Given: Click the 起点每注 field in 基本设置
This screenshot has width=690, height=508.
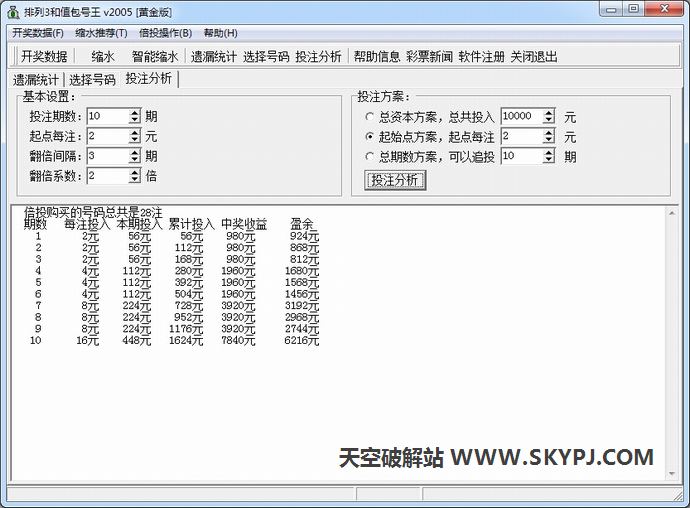Looking at the screenshot, I should [x=107, y=136].
